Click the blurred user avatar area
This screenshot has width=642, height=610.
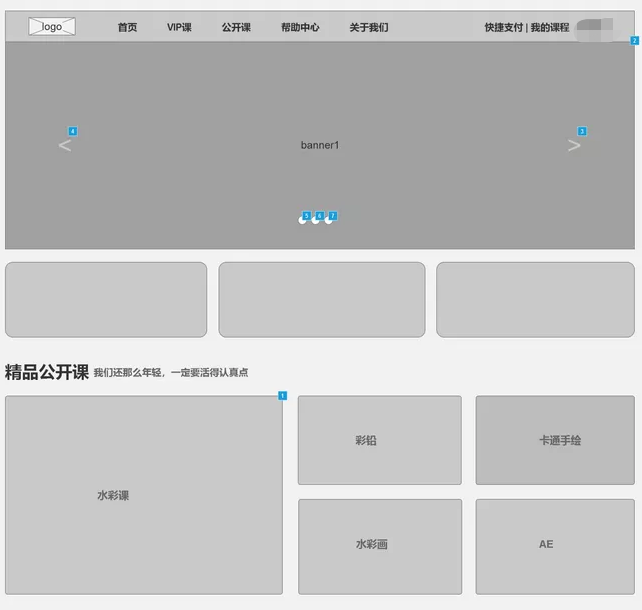coord(595,29)
